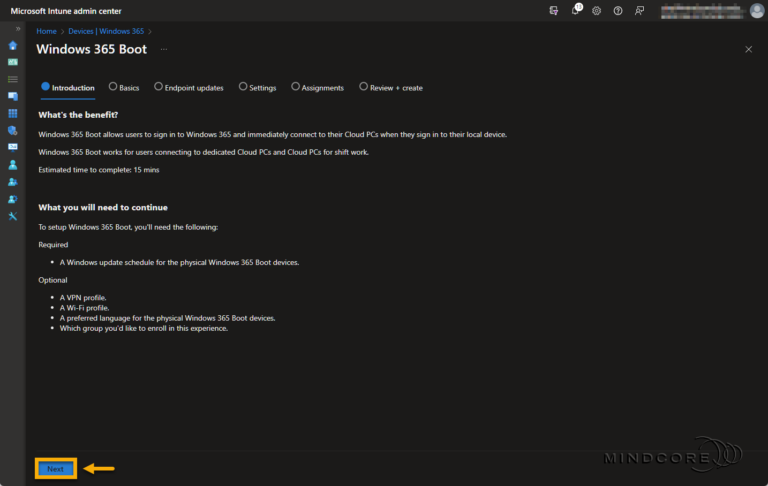This screenshot has height=486, width=768.
Task: Open the Devices icon in sidebar
Action: click(13, 96)
